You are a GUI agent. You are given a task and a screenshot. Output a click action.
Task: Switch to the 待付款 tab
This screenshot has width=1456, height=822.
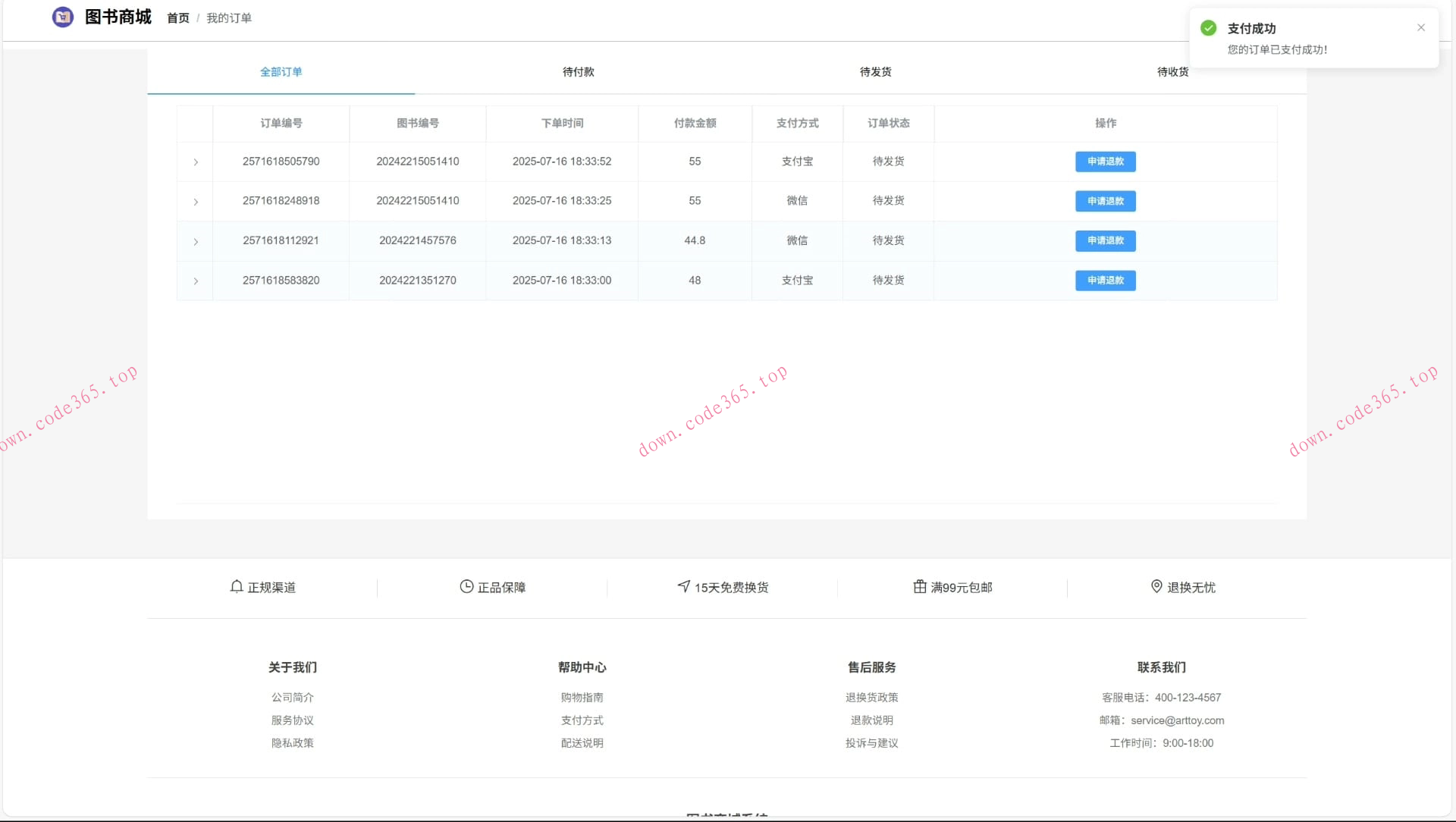[x=578, y=72]
